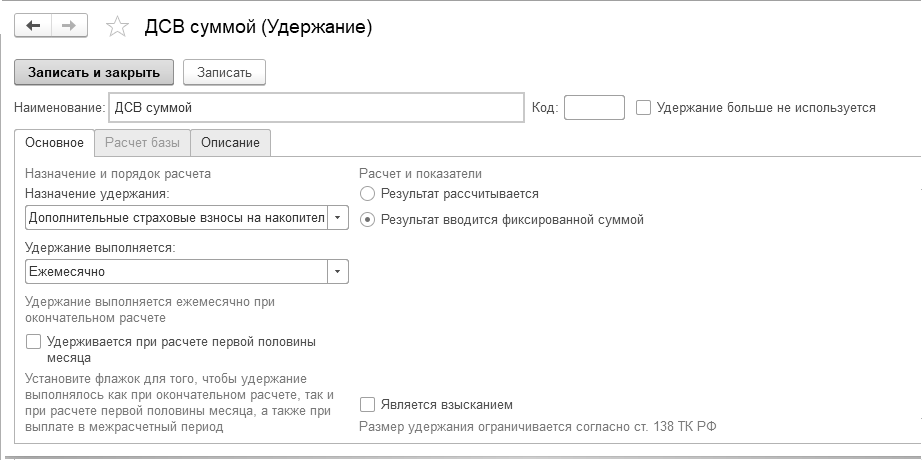
Task: Click into the 'Код' field
Action: 594,107
